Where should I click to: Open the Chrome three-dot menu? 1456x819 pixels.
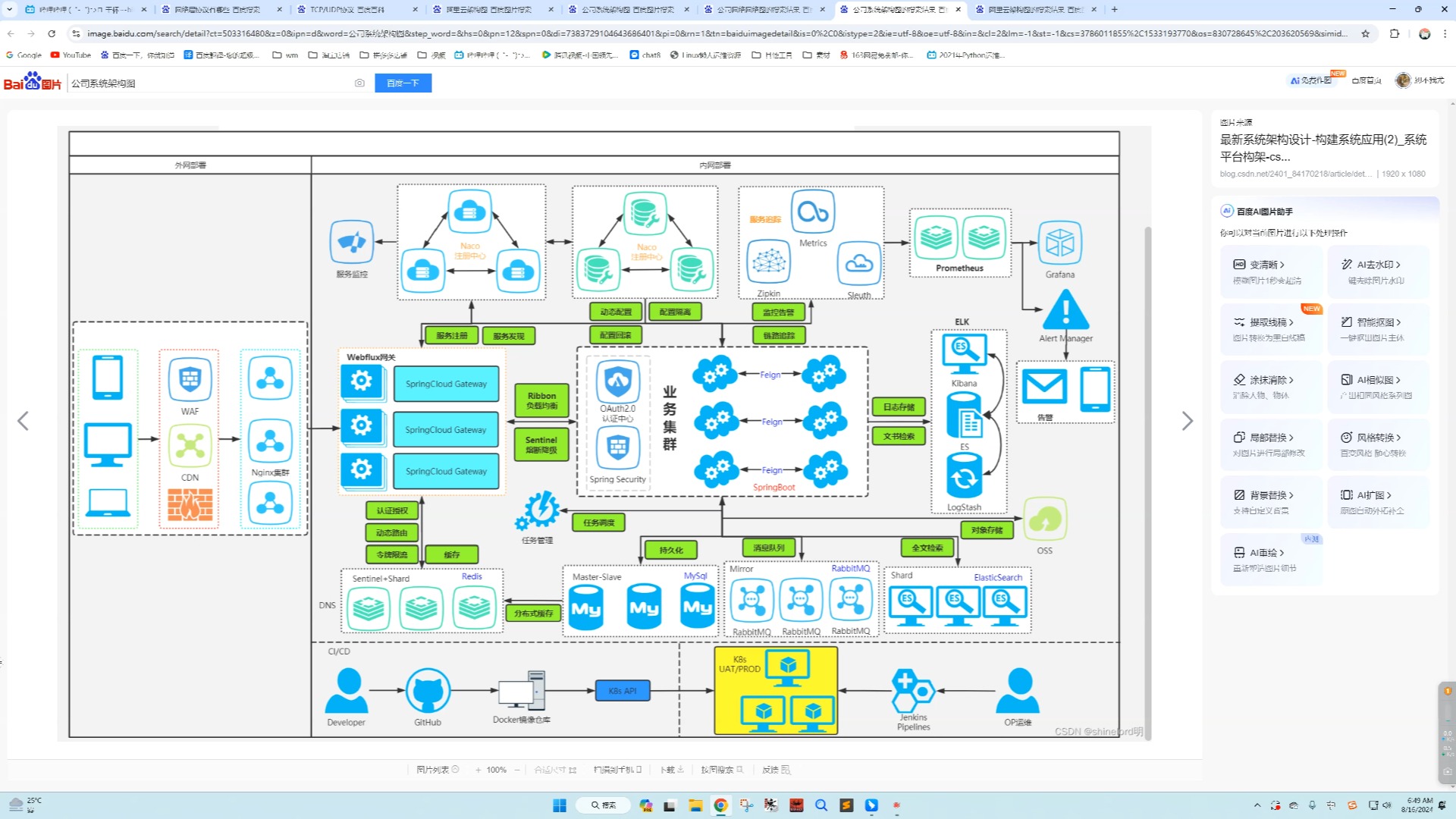[1445, 33]
